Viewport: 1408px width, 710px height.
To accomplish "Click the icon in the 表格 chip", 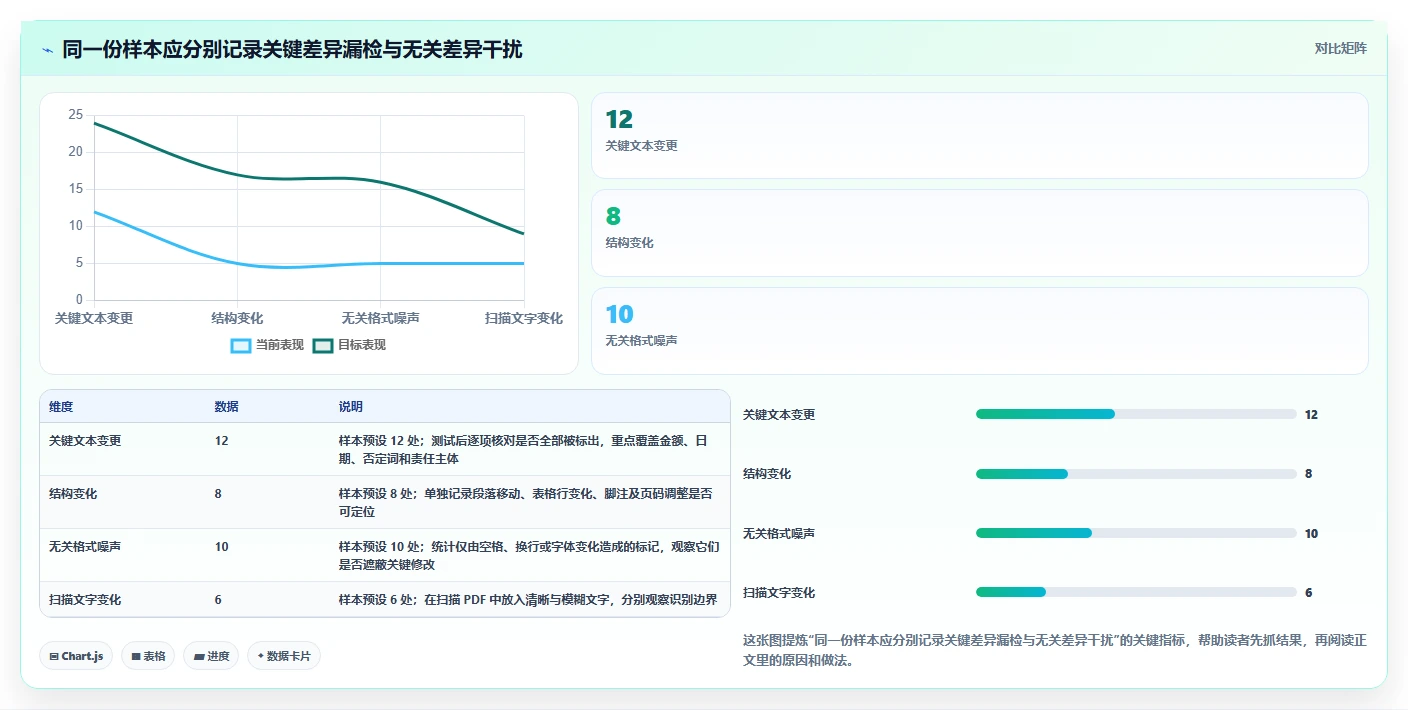I will coord(136,657).
